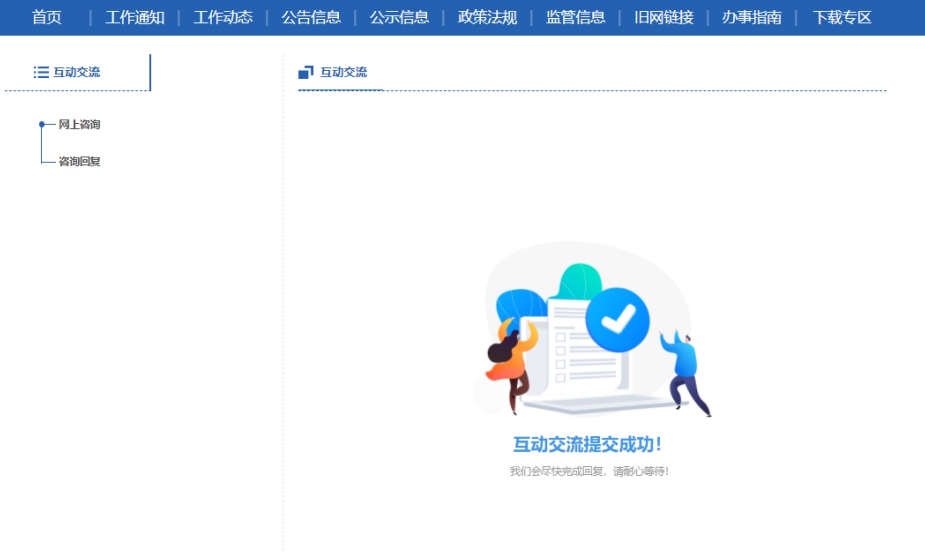925x552 pixels.
Task: Click the bullet dot next to 网上咨询
Action: pos(41,124)
